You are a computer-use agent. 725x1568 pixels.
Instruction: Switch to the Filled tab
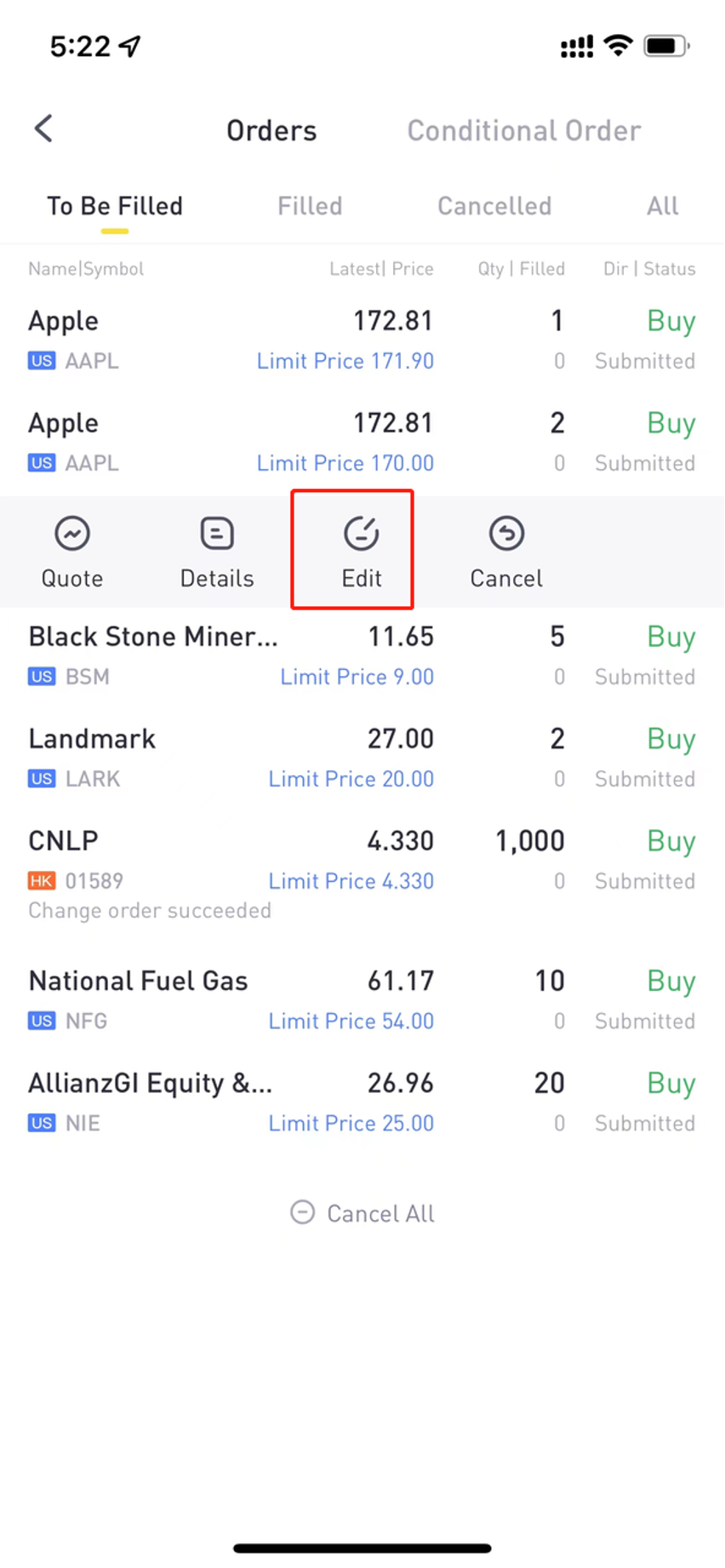[310, 206]
